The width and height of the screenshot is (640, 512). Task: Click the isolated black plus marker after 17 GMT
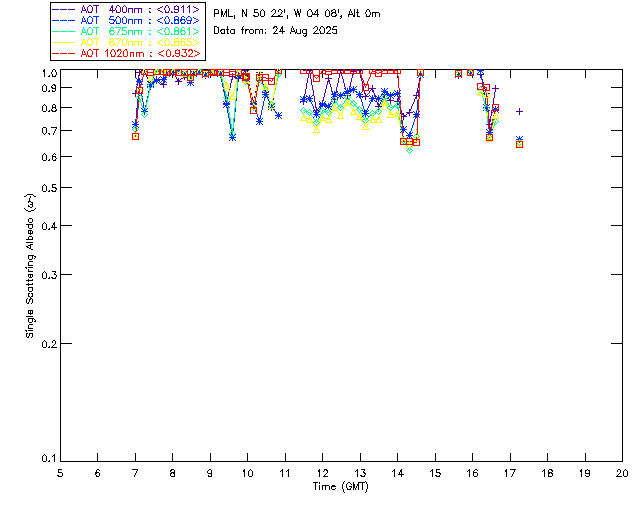(x=519, y=112)
